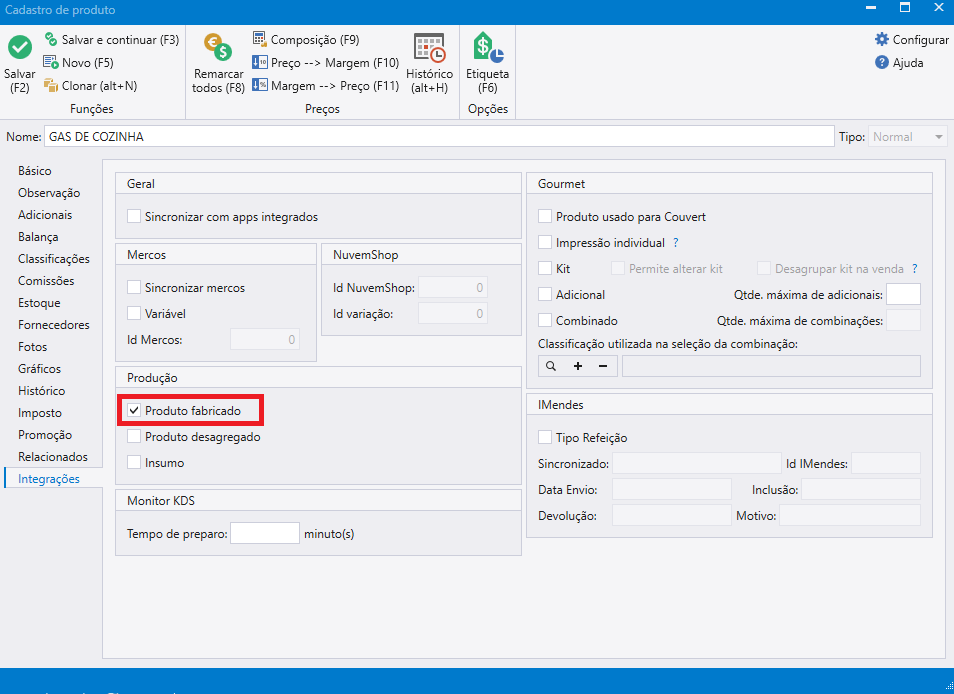The height and width of the screenshot is (694, 954).
Task: Select the Balança tab
Action: coord(38,237)
